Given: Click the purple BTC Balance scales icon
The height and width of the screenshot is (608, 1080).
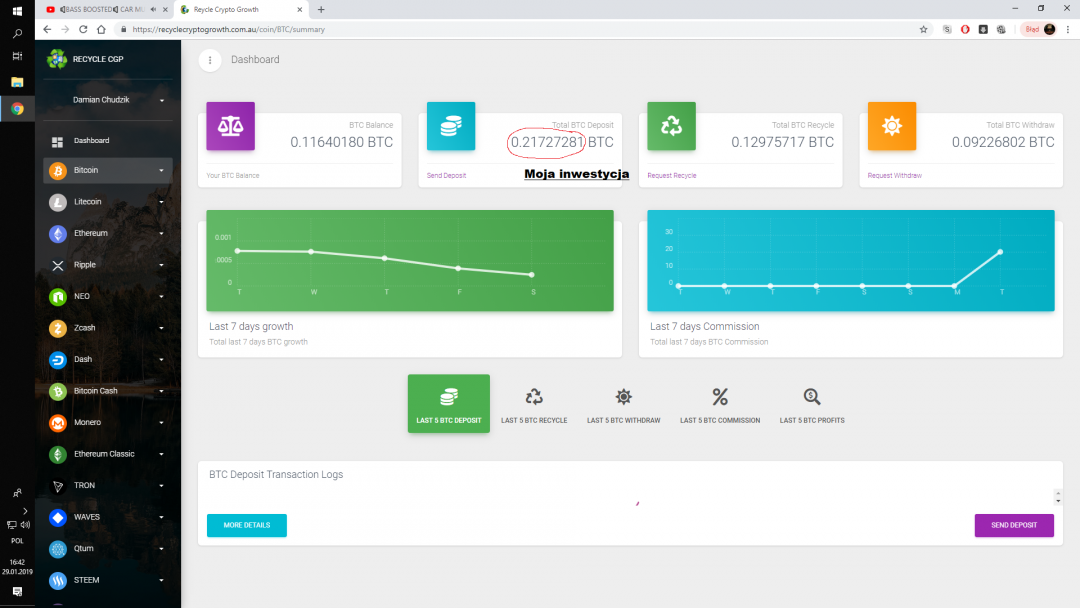Looking at the screenshot, I should (230, 126).
